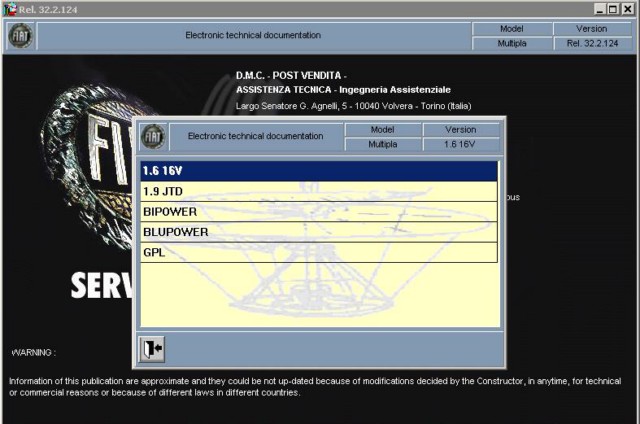The width and height of the screenshot is (640, 424).
Task: Choose the 1.9 JTD engine option
Action: pos(319,191)
